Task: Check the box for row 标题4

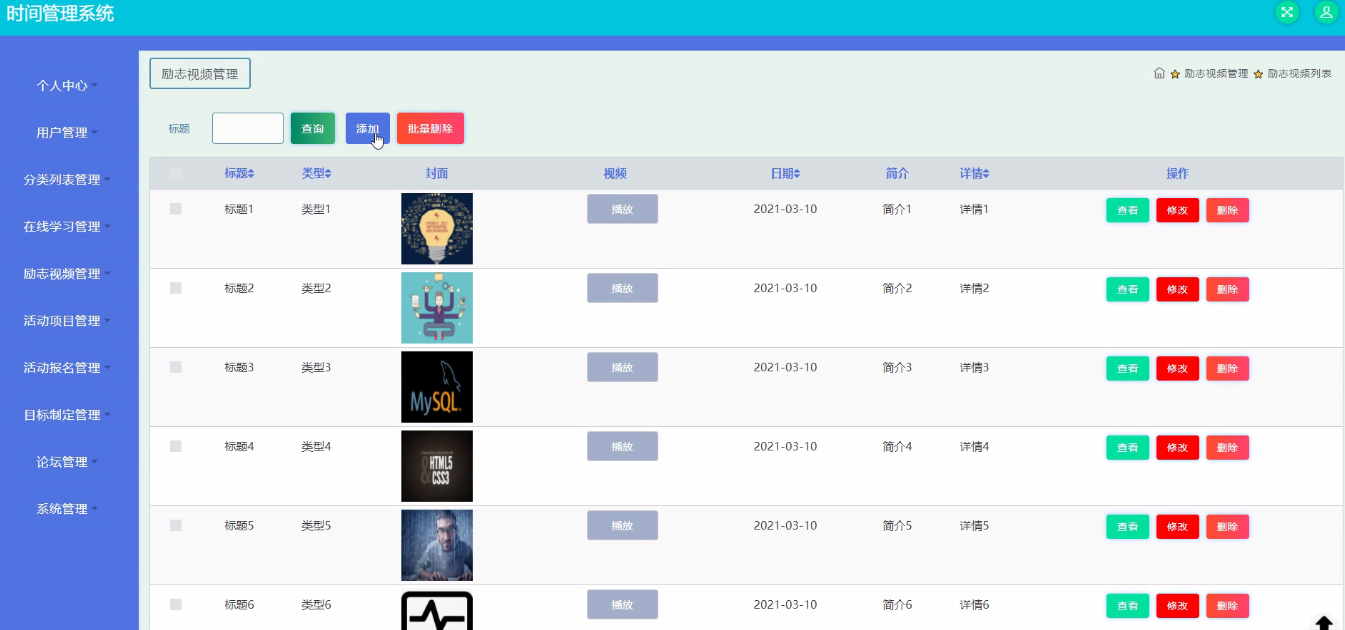Action: (176, 446)
